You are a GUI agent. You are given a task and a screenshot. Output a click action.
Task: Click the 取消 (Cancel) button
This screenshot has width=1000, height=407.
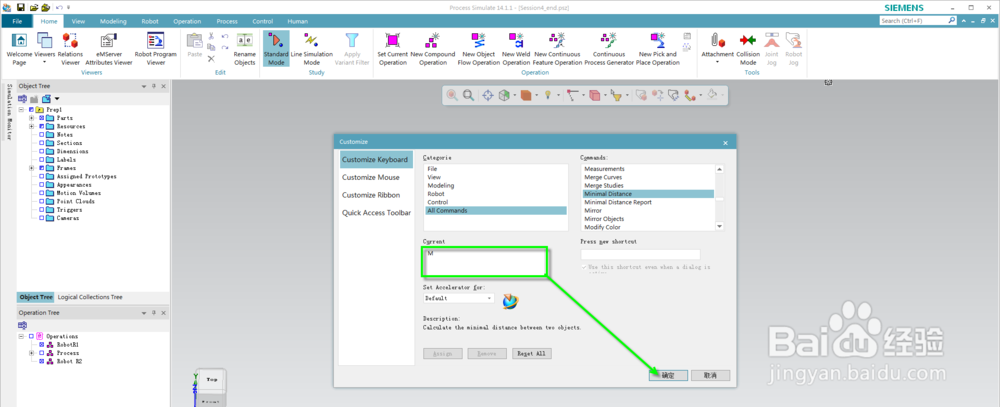point(710,376)
